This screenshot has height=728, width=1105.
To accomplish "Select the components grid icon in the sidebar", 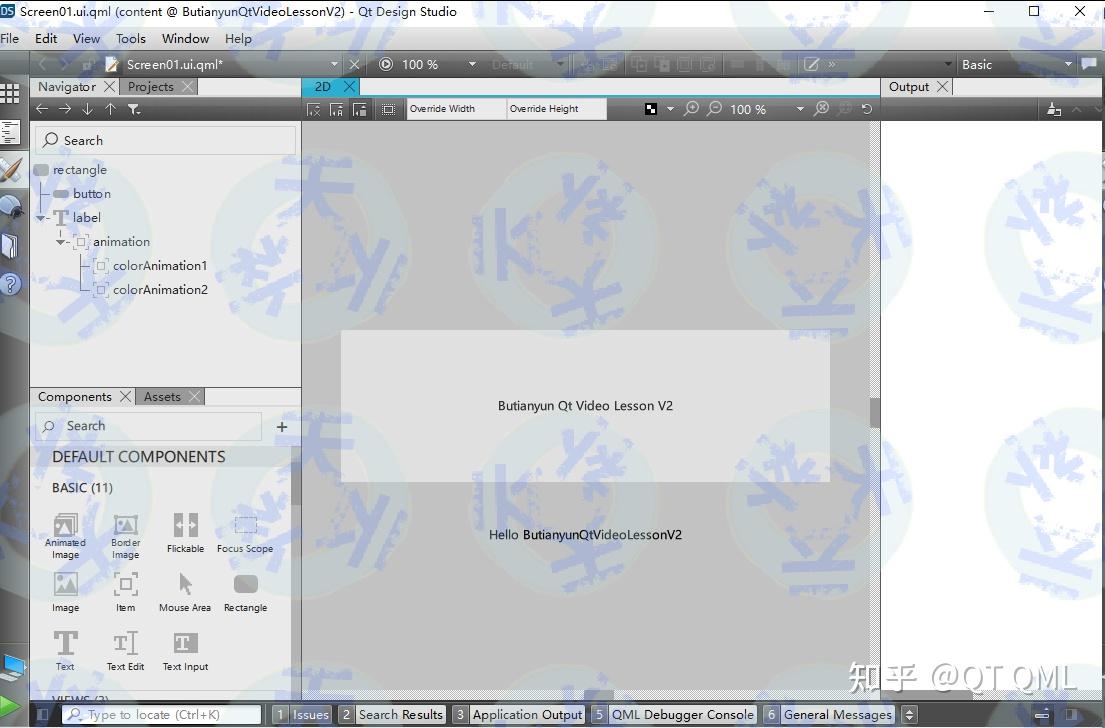I will (13, 93).
